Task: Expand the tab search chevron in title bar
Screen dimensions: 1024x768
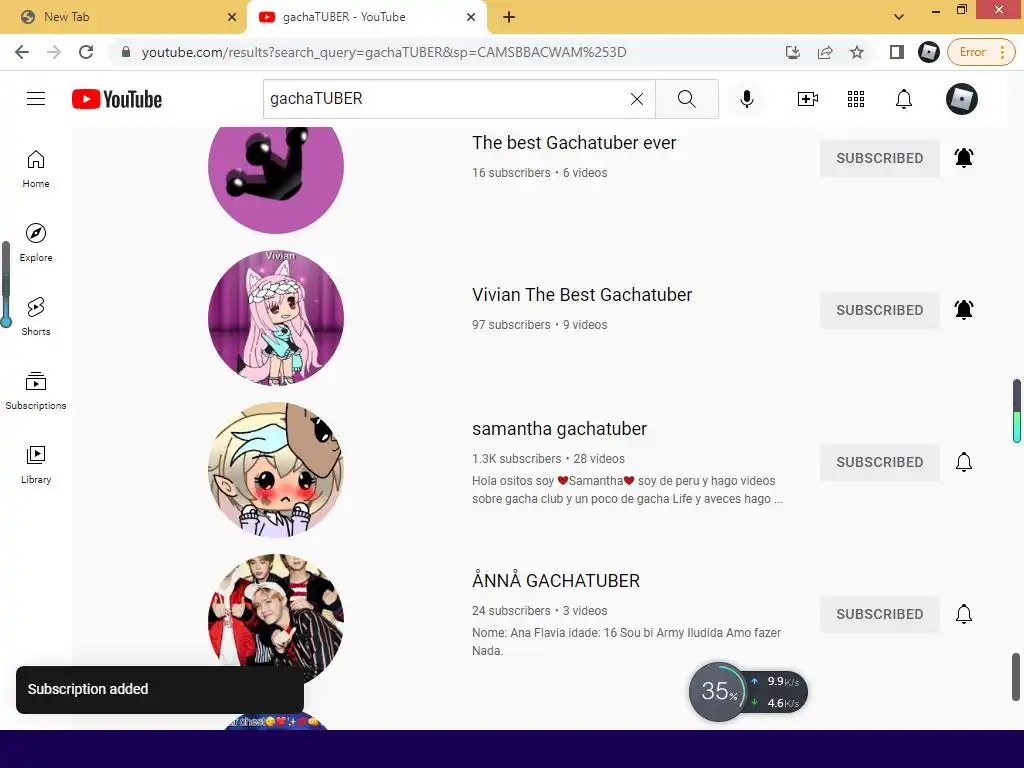Action: (899, 17)
